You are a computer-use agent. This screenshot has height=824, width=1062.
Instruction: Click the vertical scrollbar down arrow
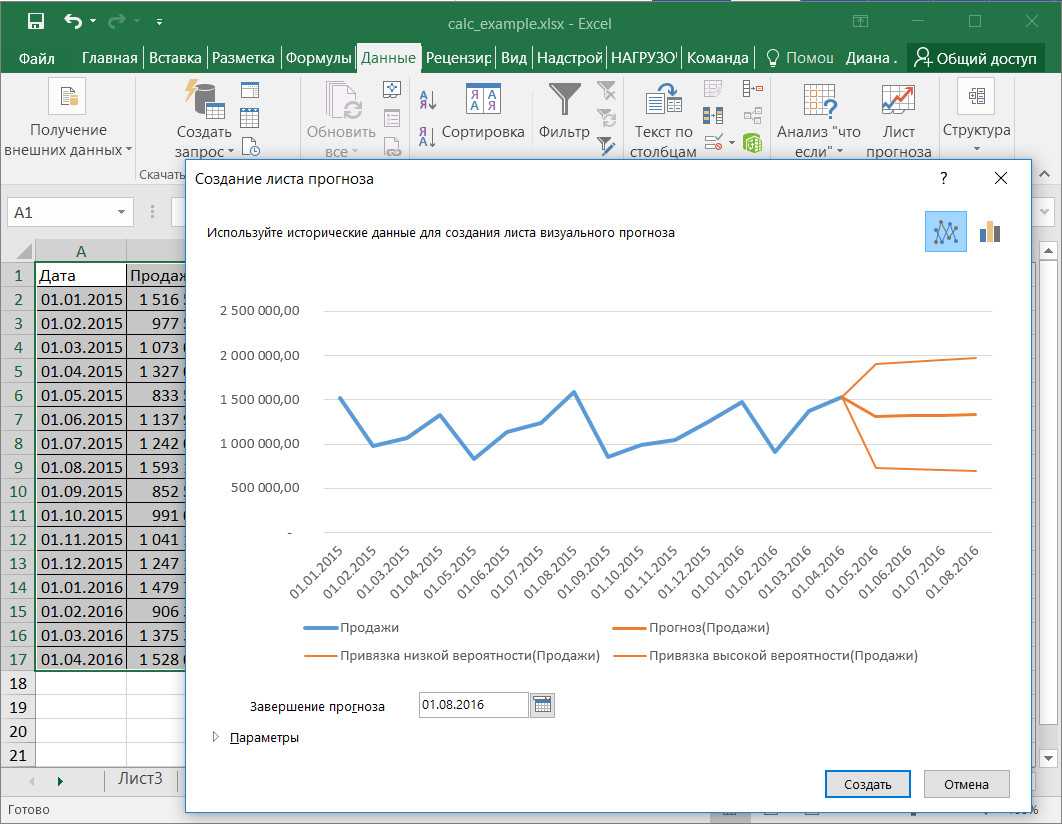1048,758
